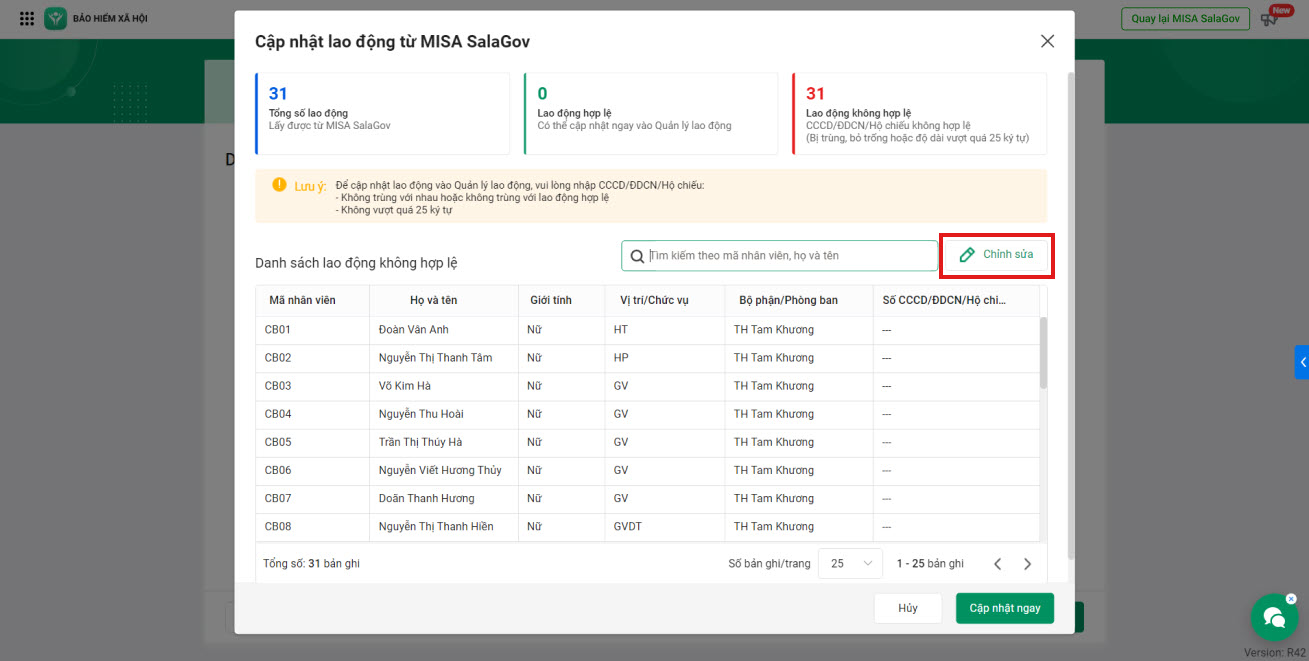Click the Họ và tên column header
Viewport: 1309px width, 661px height.
pyautogui.click(x=433, y=300)
